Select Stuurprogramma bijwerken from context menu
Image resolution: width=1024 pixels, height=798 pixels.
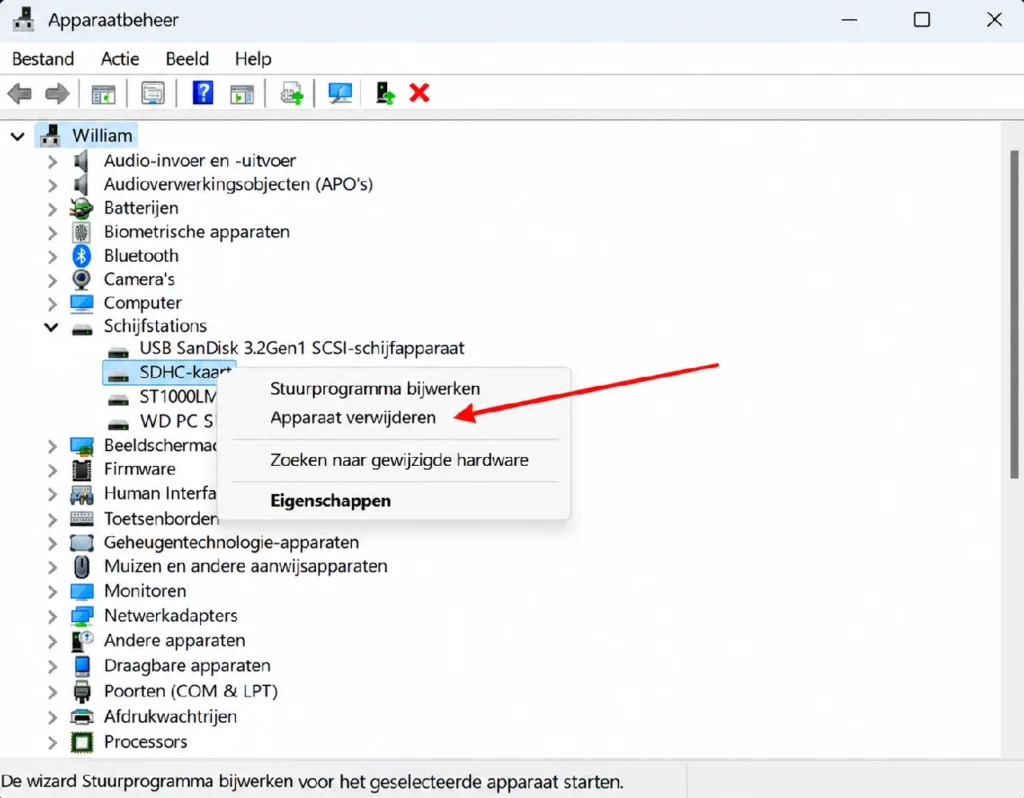tap(375, 389)
